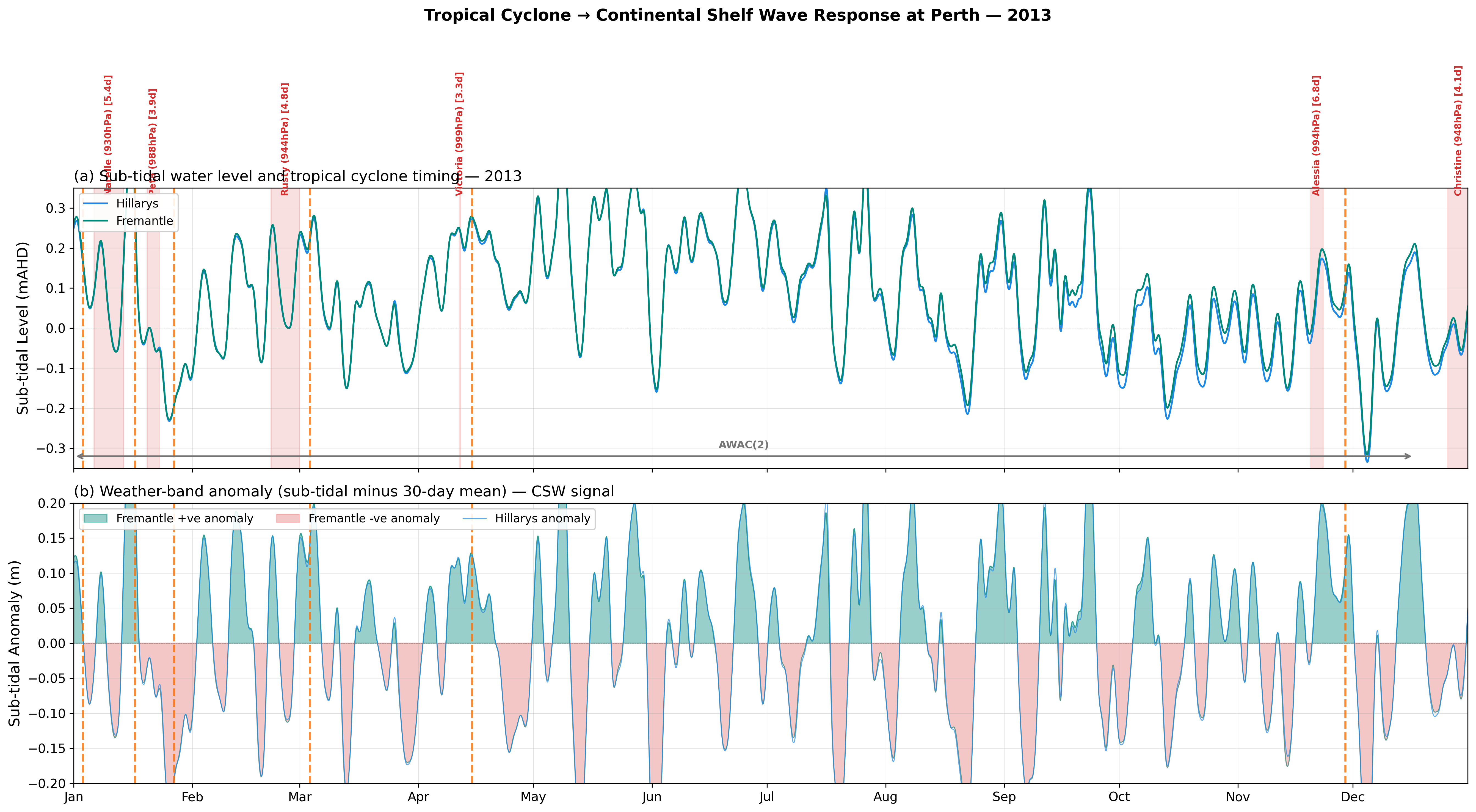
Task: Click the '0.20' tick on the anomaly axis
Action: coord(52,503)
